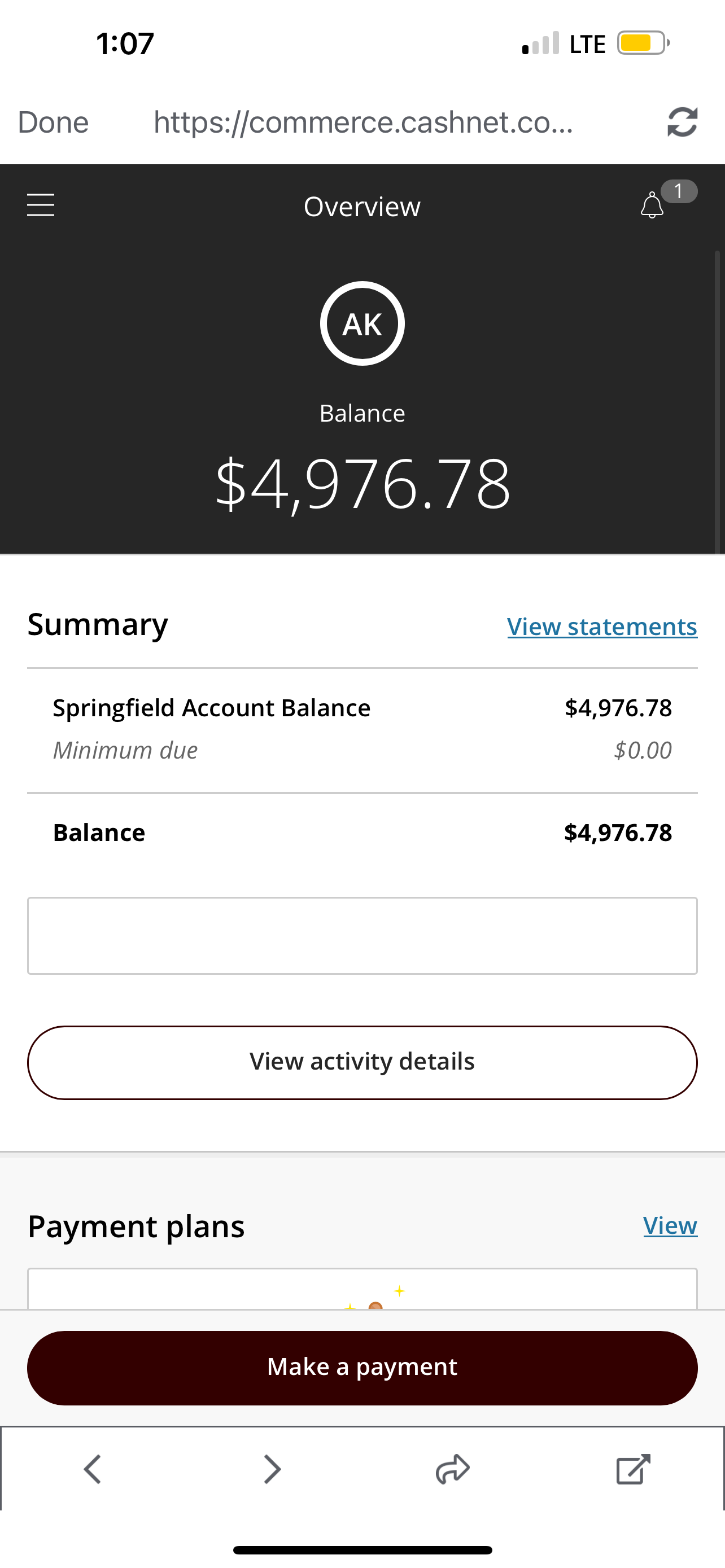Image resolution: width=725 pixels, height=1568 pixels.
Task: Reload the page with the refresh icon
Action: (x=682, y=122)
